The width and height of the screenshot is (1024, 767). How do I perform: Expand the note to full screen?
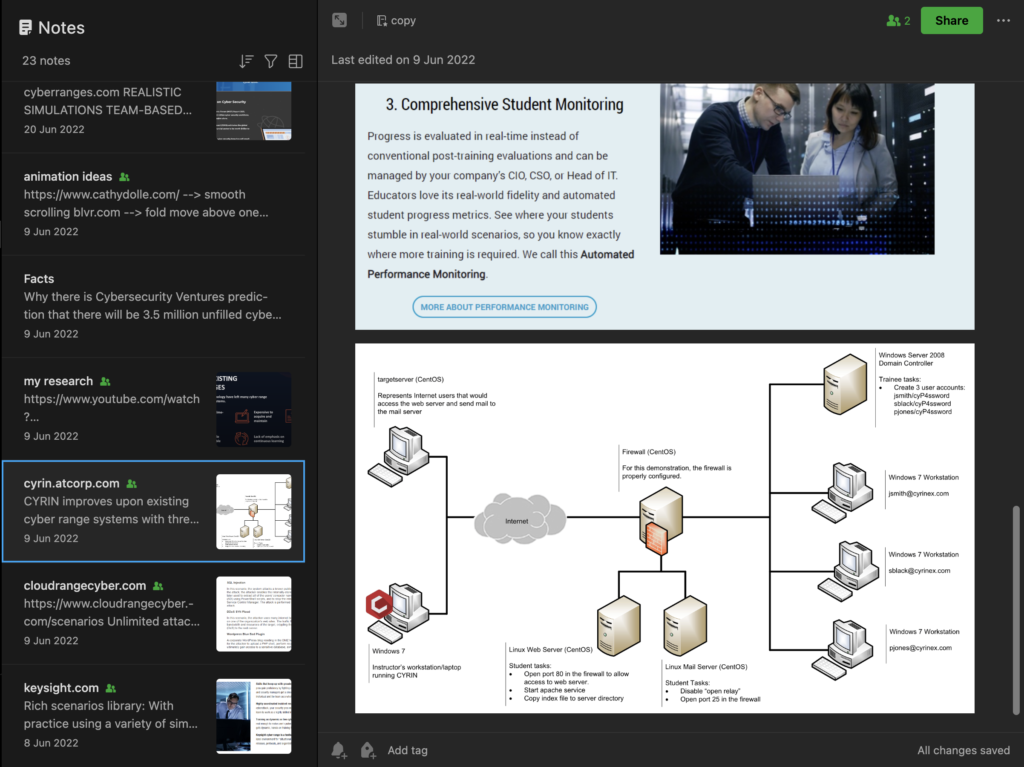pyautogui.click(x=340, y=20)
